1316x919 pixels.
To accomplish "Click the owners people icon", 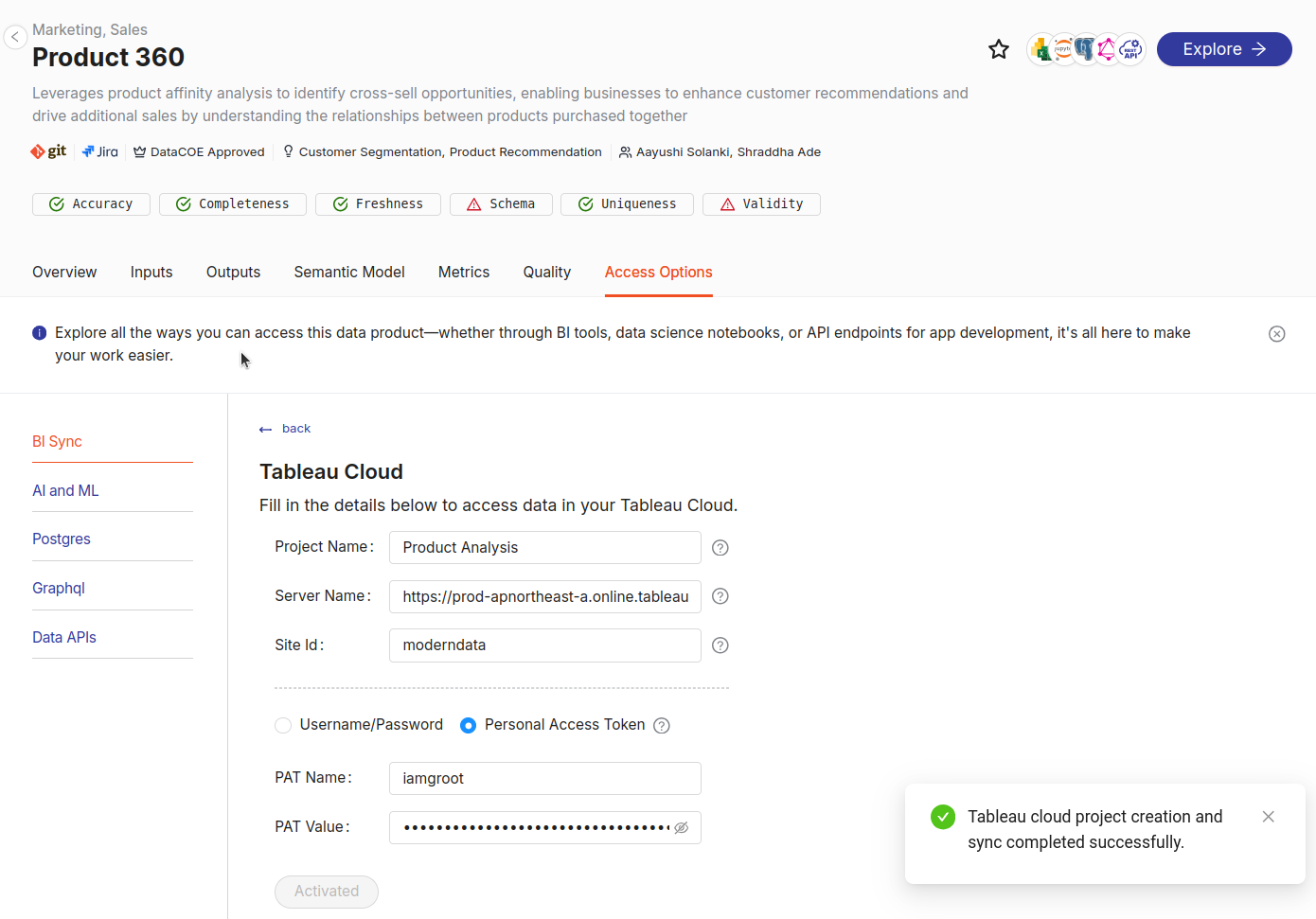I will (625, 151).
